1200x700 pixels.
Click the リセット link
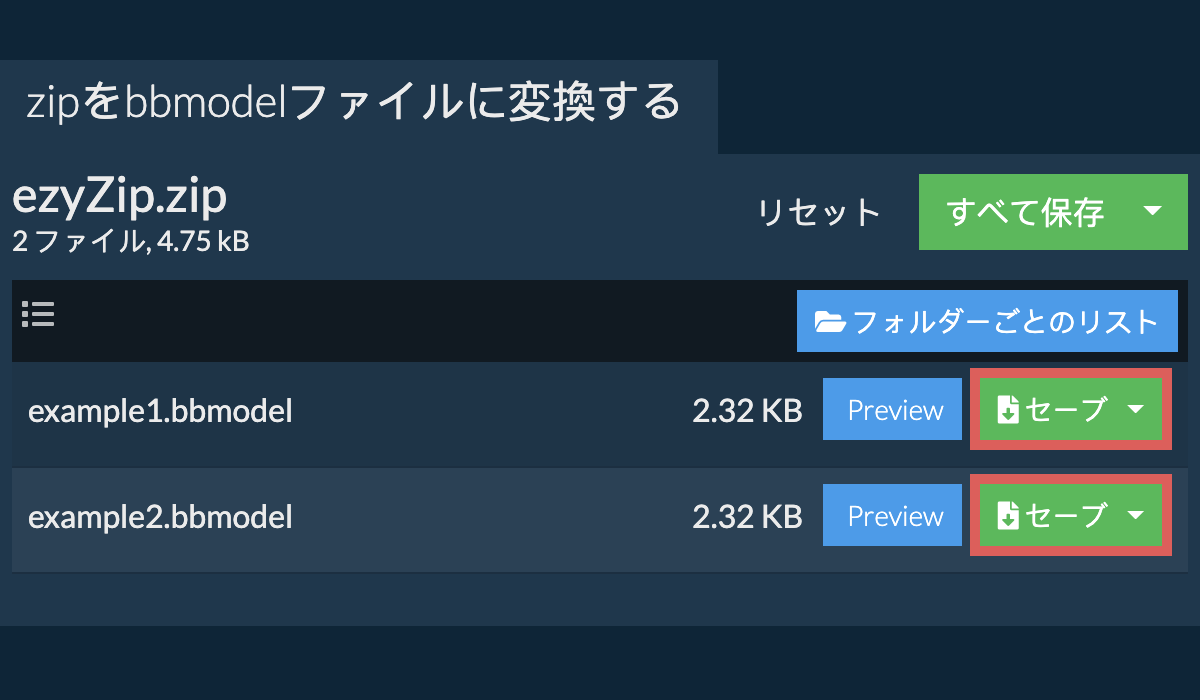[818, 213]
